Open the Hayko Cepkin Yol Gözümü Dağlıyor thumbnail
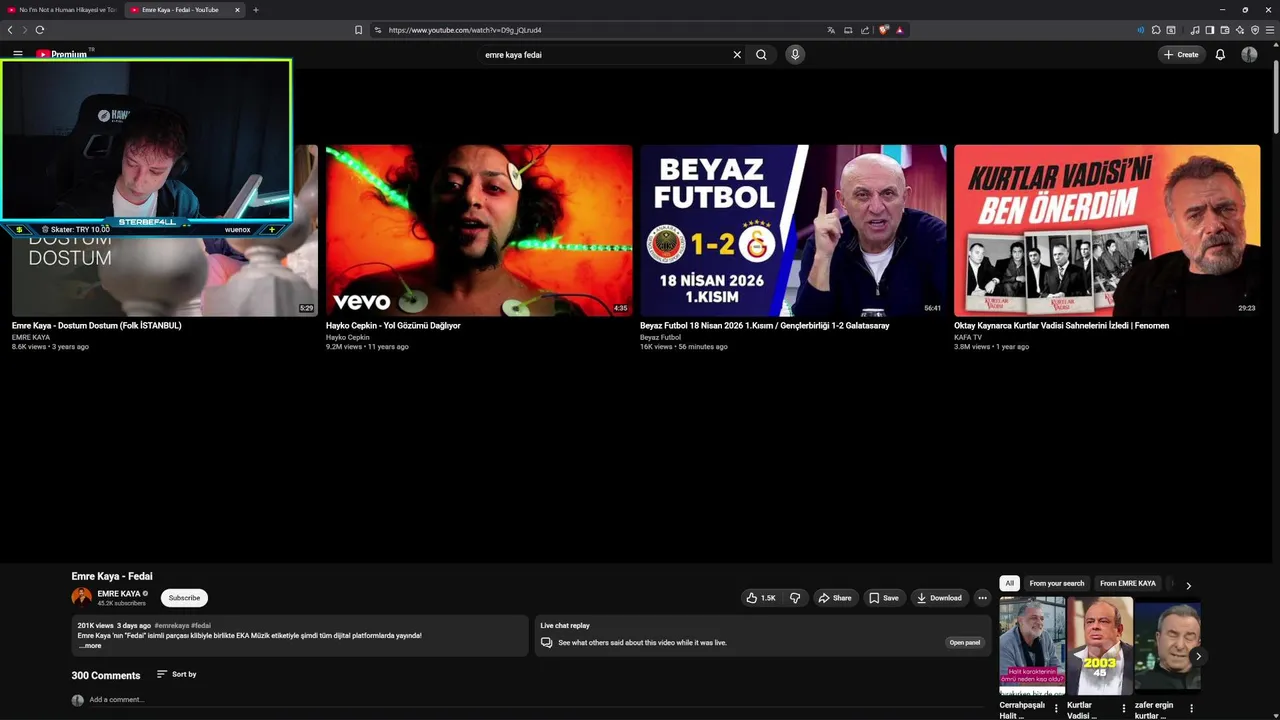 (x=479, y=231)
